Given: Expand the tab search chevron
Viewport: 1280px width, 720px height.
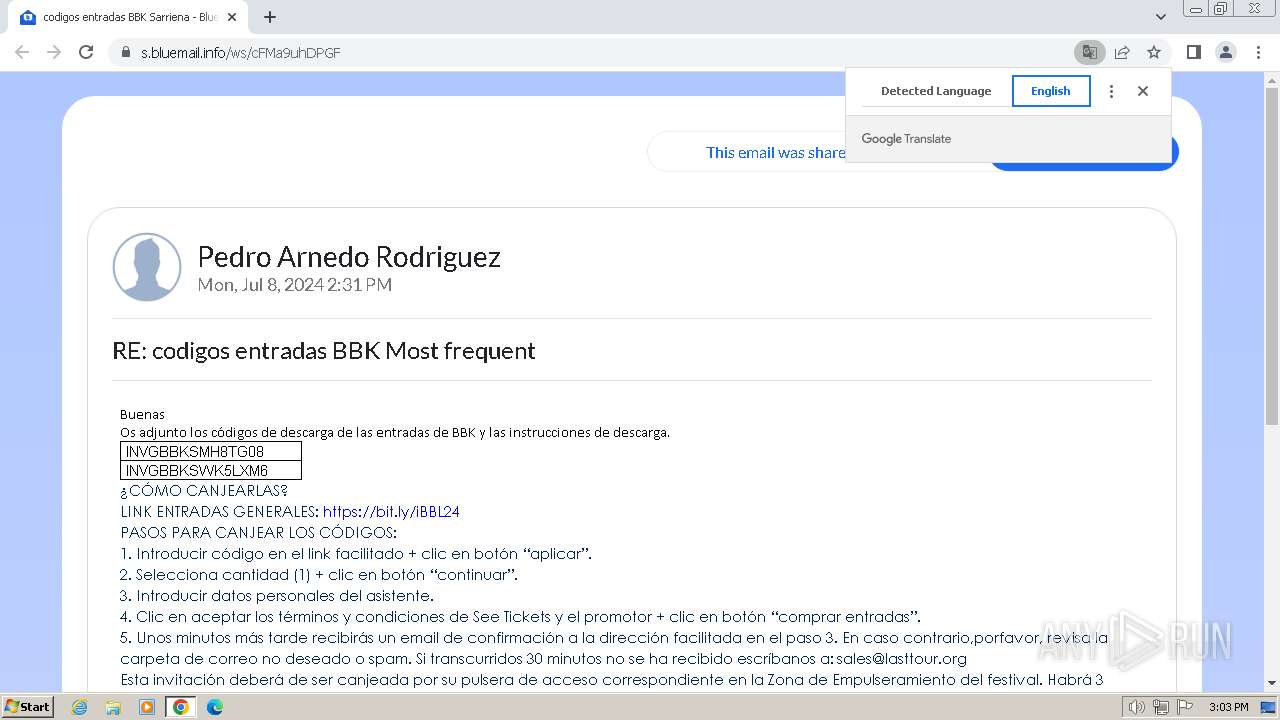Looking at the screenshot, I should 1161,17.
